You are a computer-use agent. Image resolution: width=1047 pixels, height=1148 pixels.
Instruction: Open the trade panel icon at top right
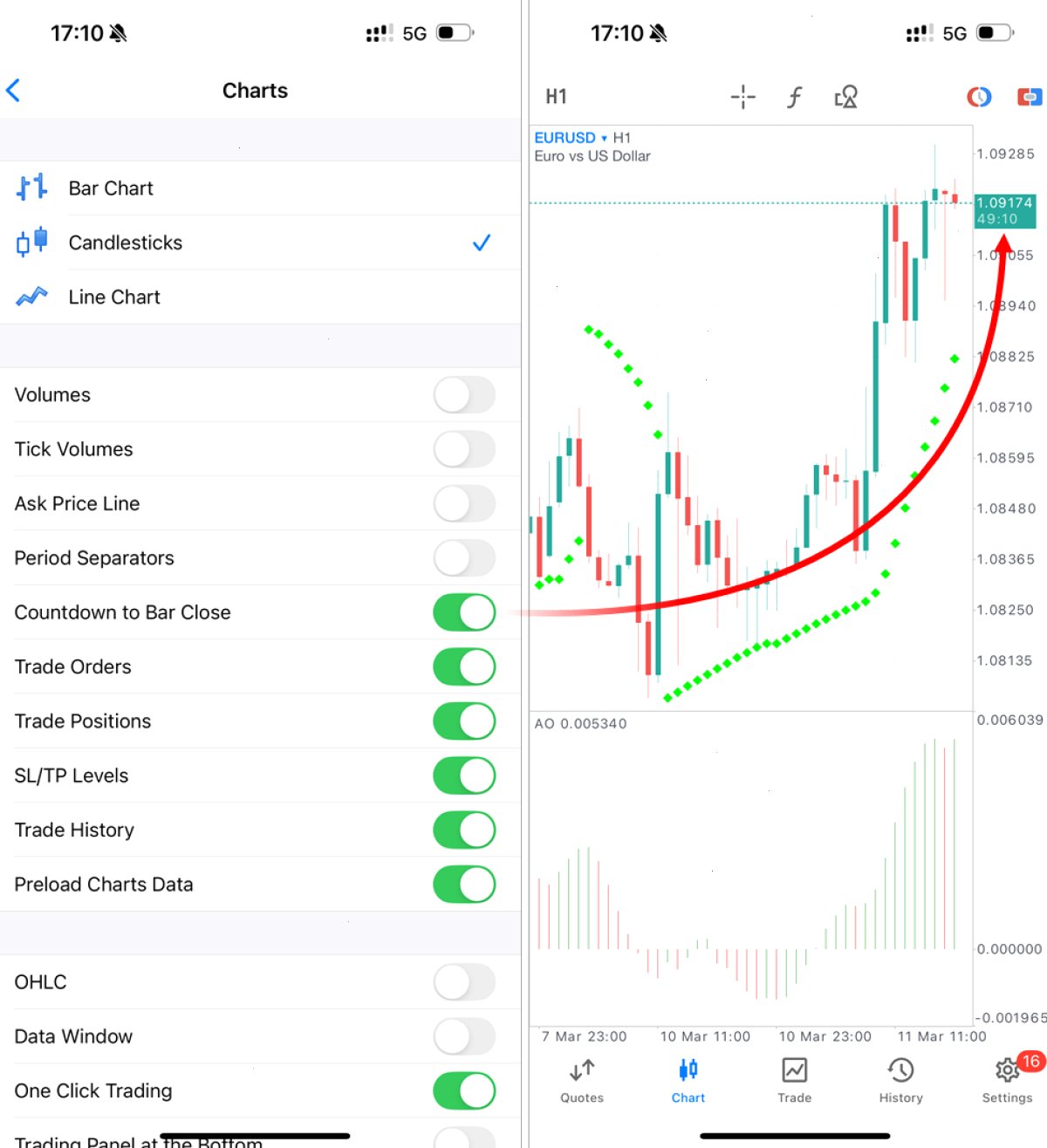(1030, 97)
